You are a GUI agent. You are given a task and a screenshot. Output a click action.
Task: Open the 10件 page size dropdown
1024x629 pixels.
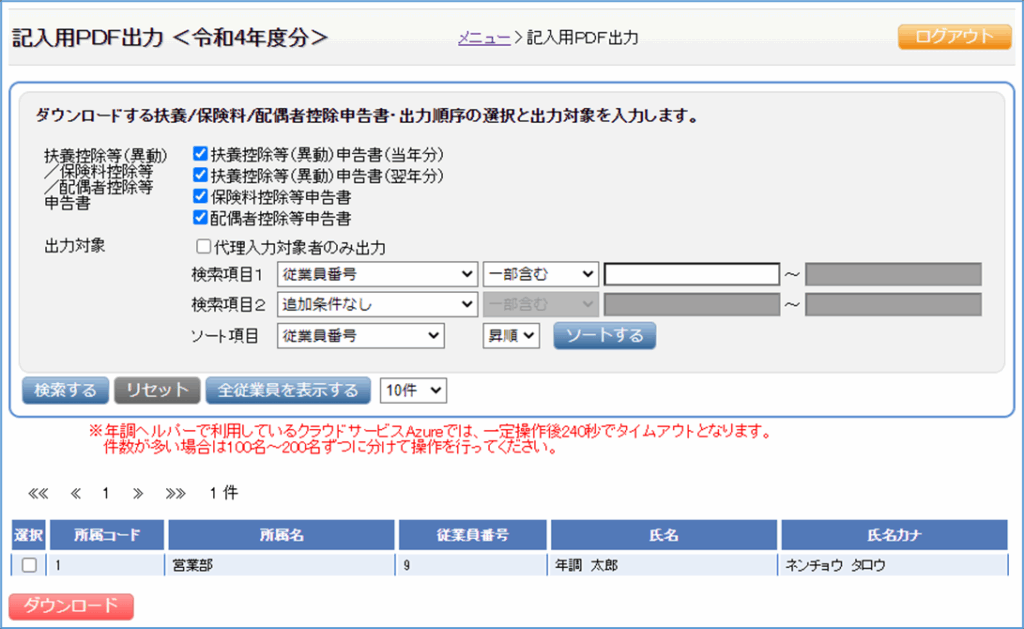pos(414,390)
